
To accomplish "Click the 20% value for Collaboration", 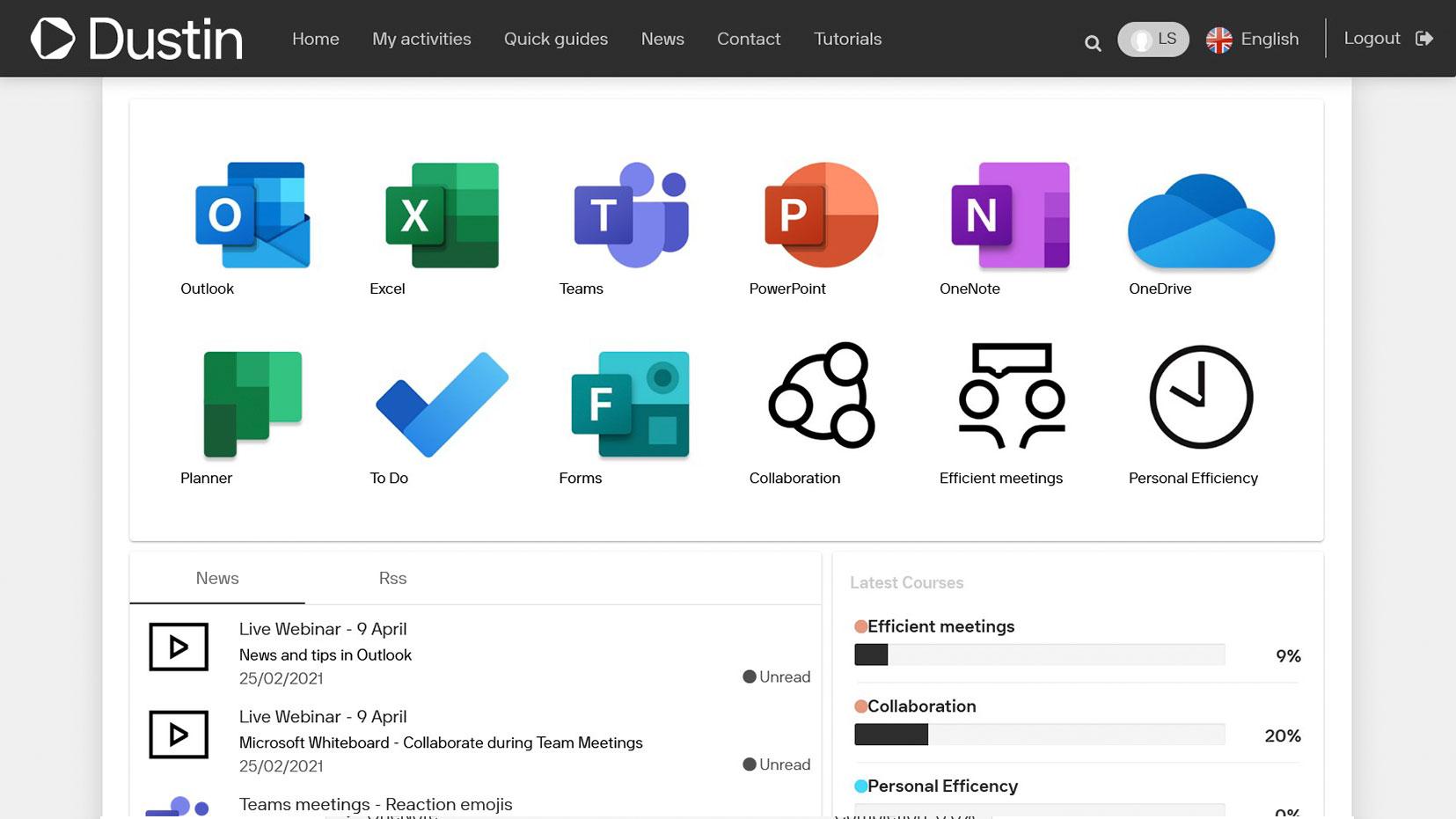I will coord(1283,735).
